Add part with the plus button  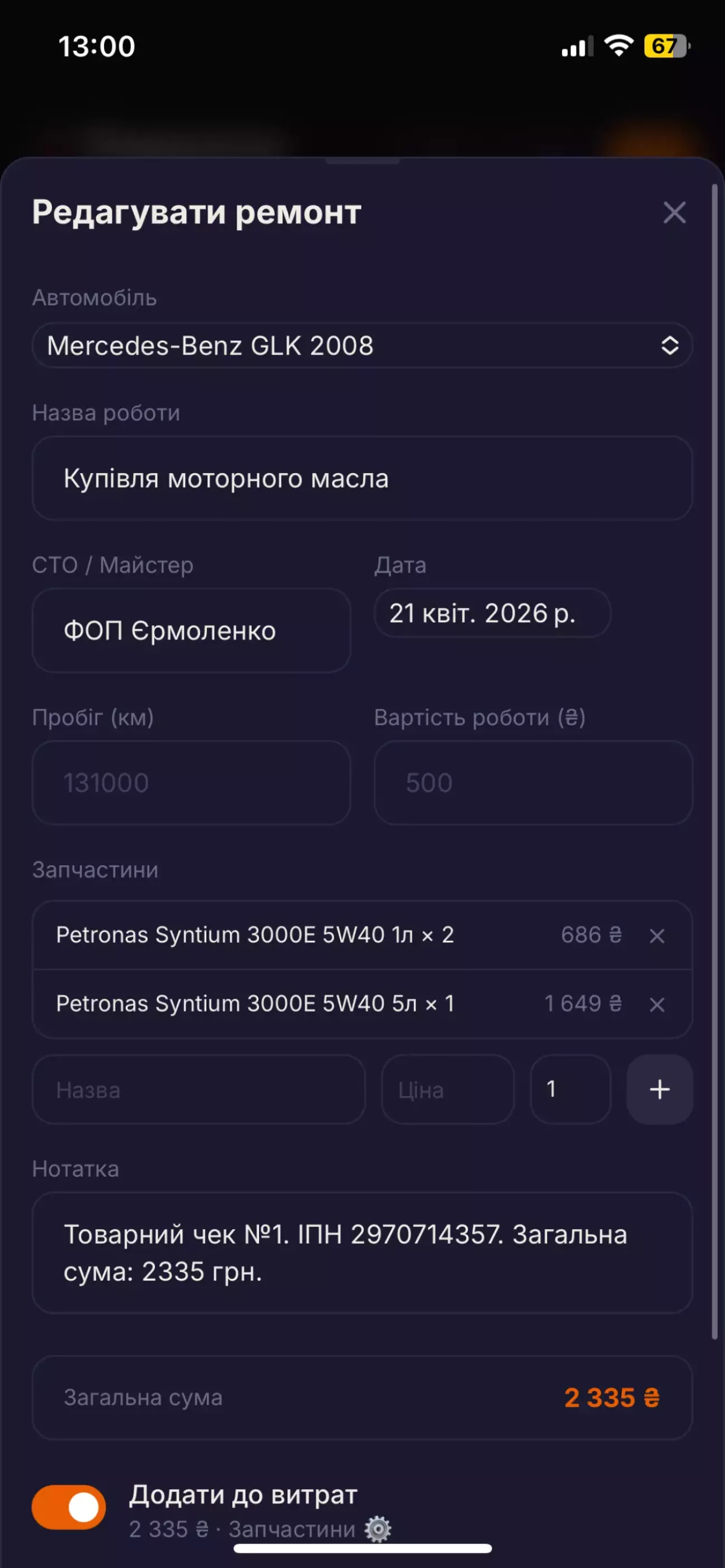tap(659, 1089)
